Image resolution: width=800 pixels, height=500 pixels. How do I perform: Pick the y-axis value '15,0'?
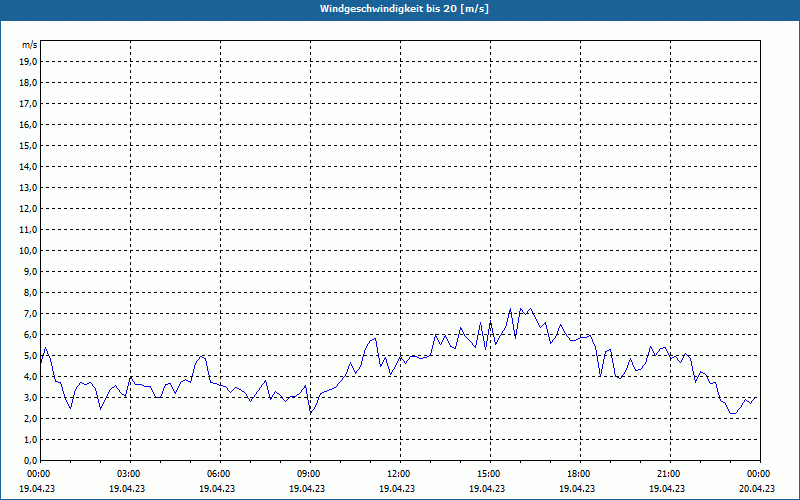(x=28, y=145)
